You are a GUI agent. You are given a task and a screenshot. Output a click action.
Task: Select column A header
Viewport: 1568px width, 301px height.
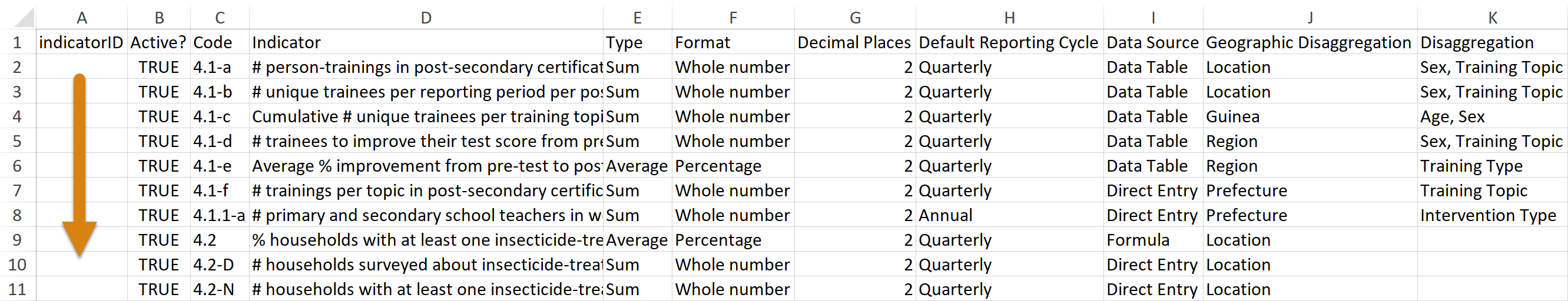[x=82, y=18]
